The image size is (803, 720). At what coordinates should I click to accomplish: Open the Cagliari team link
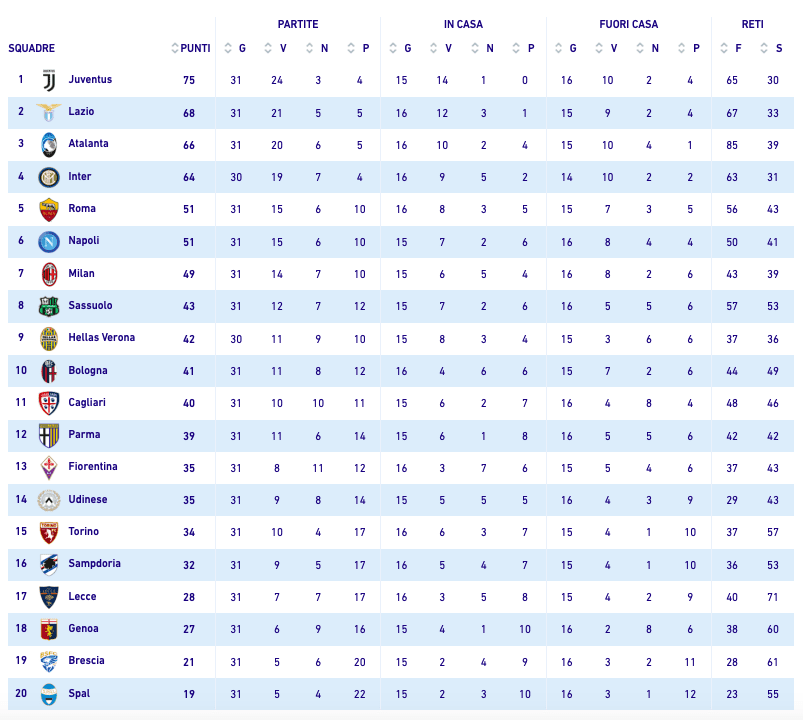87,402
